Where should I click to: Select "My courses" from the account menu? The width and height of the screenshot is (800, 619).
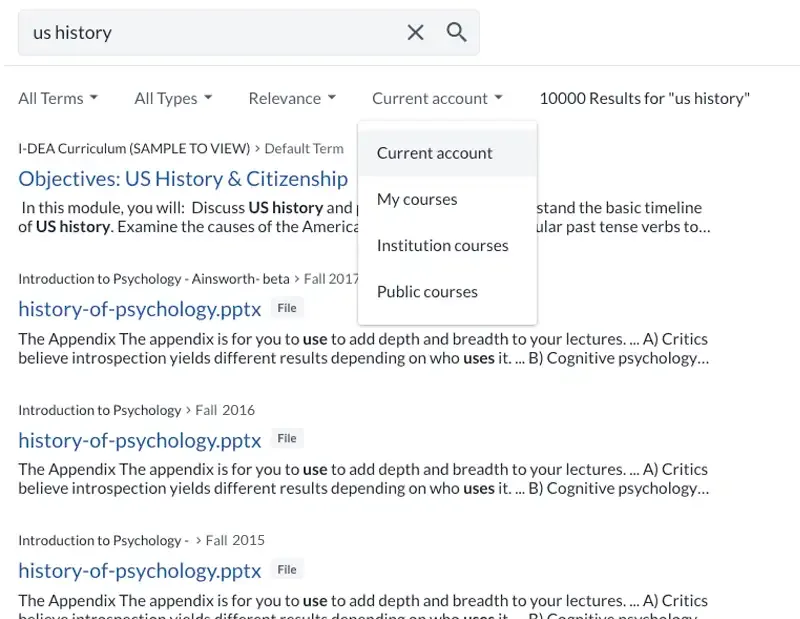[x=417, y=199]
